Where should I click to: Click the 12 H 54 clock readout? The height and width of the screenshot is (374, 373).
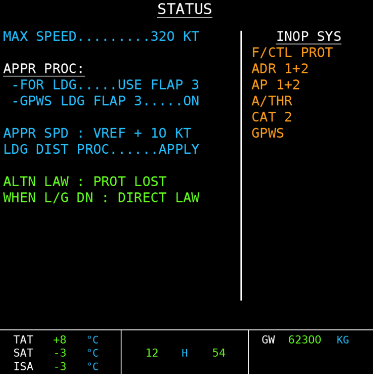point(185,353)
